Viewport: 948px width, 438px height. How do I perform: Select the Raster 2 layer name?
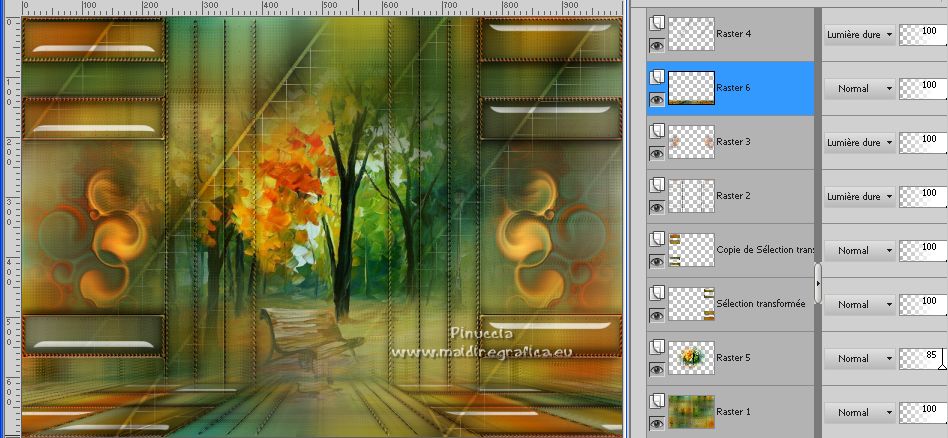pyautogui.click(x=733, y=195)
